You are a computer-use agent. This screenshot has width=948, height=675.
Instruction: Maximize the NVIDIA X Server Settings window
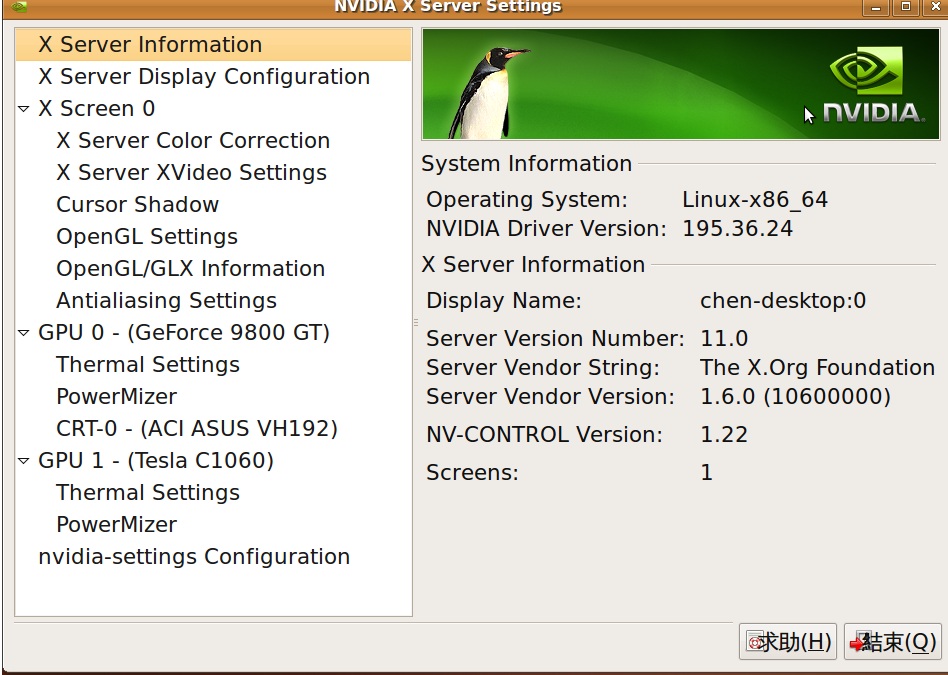pyautogui.click(x=906, y=7)
